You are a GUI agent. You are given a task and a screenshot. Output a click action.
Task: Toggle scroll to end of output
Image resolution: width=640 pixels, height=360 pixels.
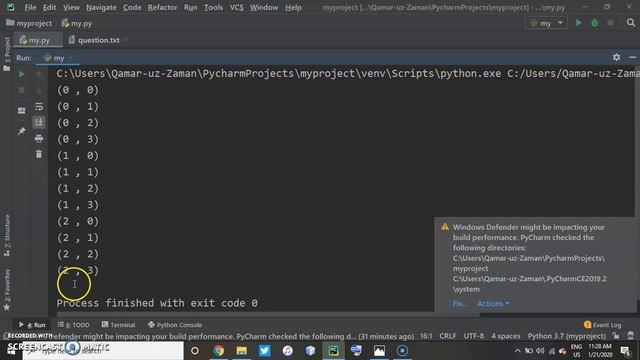39,122
